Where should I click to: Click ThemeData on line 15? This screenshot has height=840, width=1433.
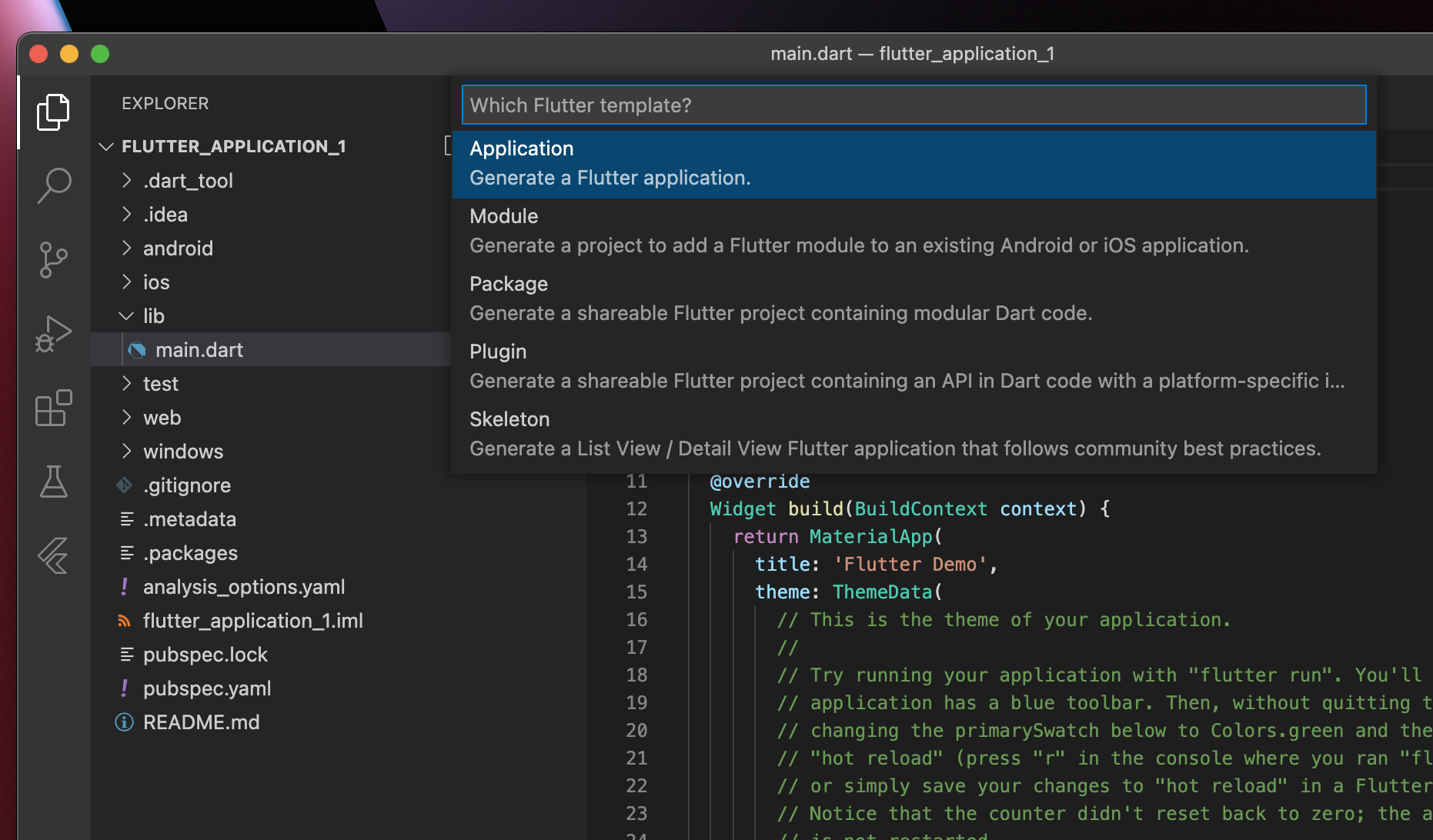(x=883, y=592)
